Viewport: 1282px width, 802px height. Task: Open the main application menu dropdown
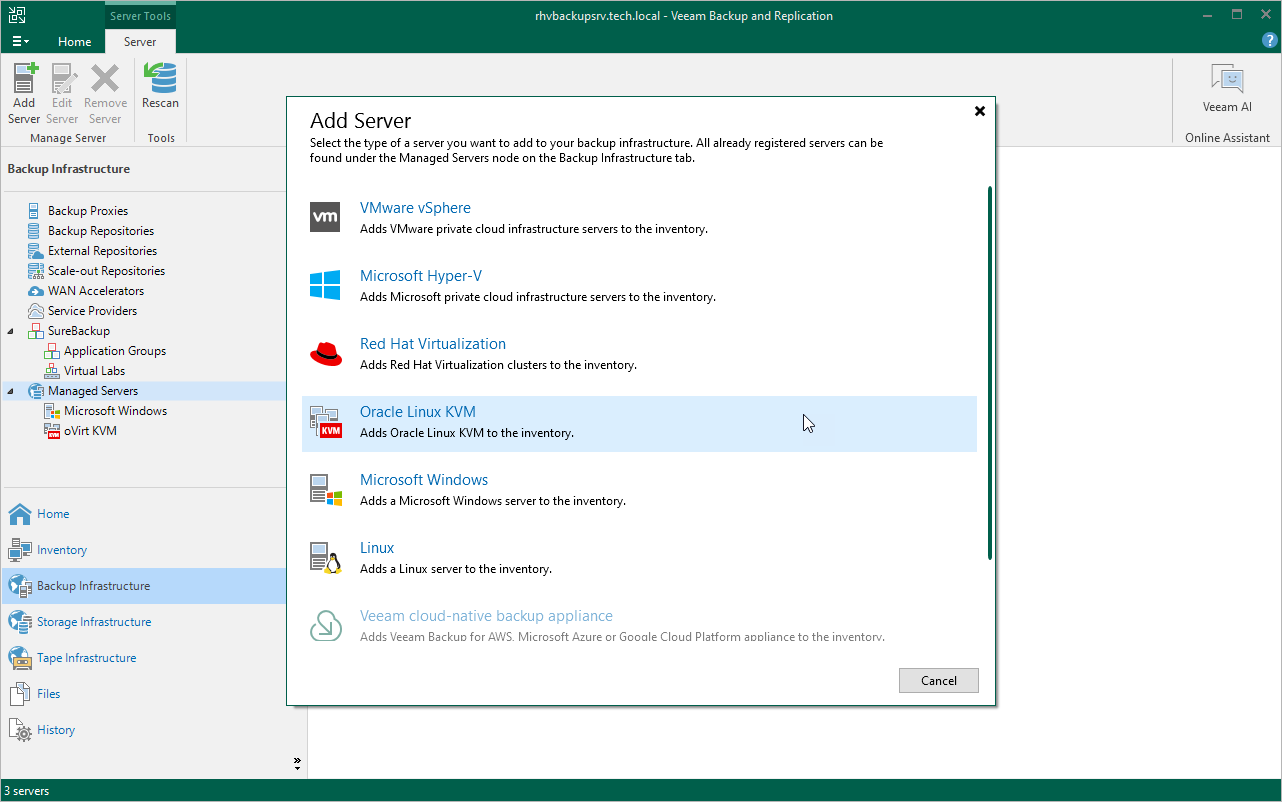point(20,41)
